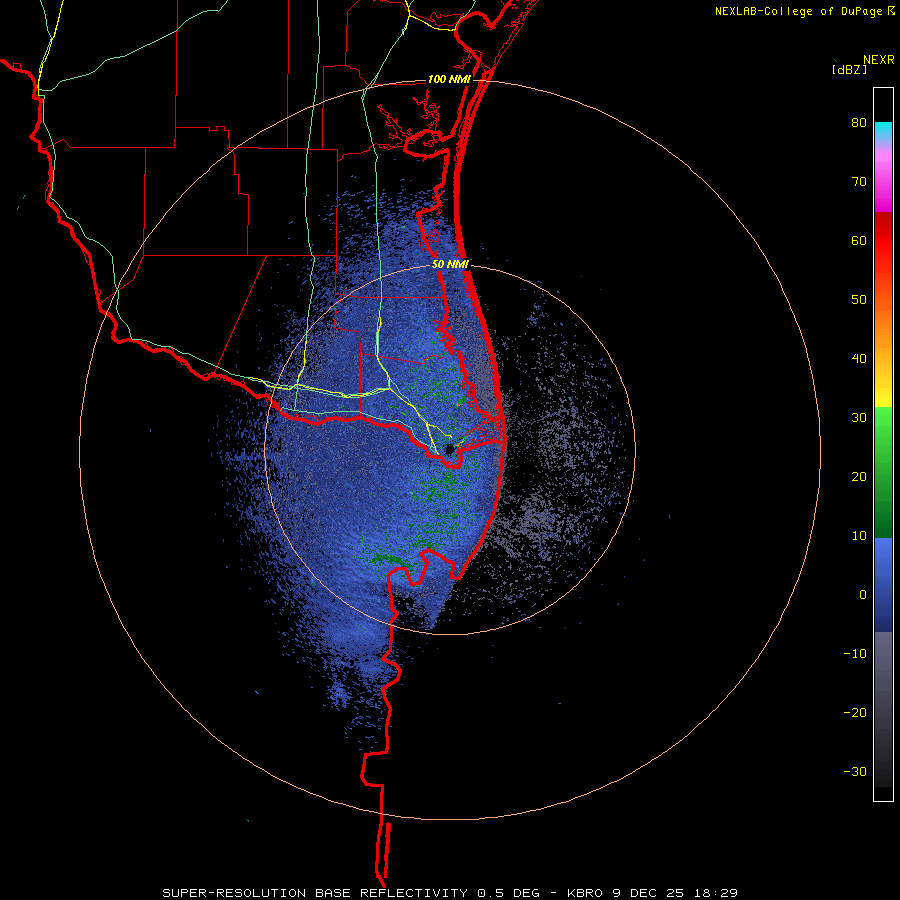Image resolution: width=900 pixels, height=900 pixels.
Task: Click the -20 value on dBZ scale
Action: click(855, 713)
